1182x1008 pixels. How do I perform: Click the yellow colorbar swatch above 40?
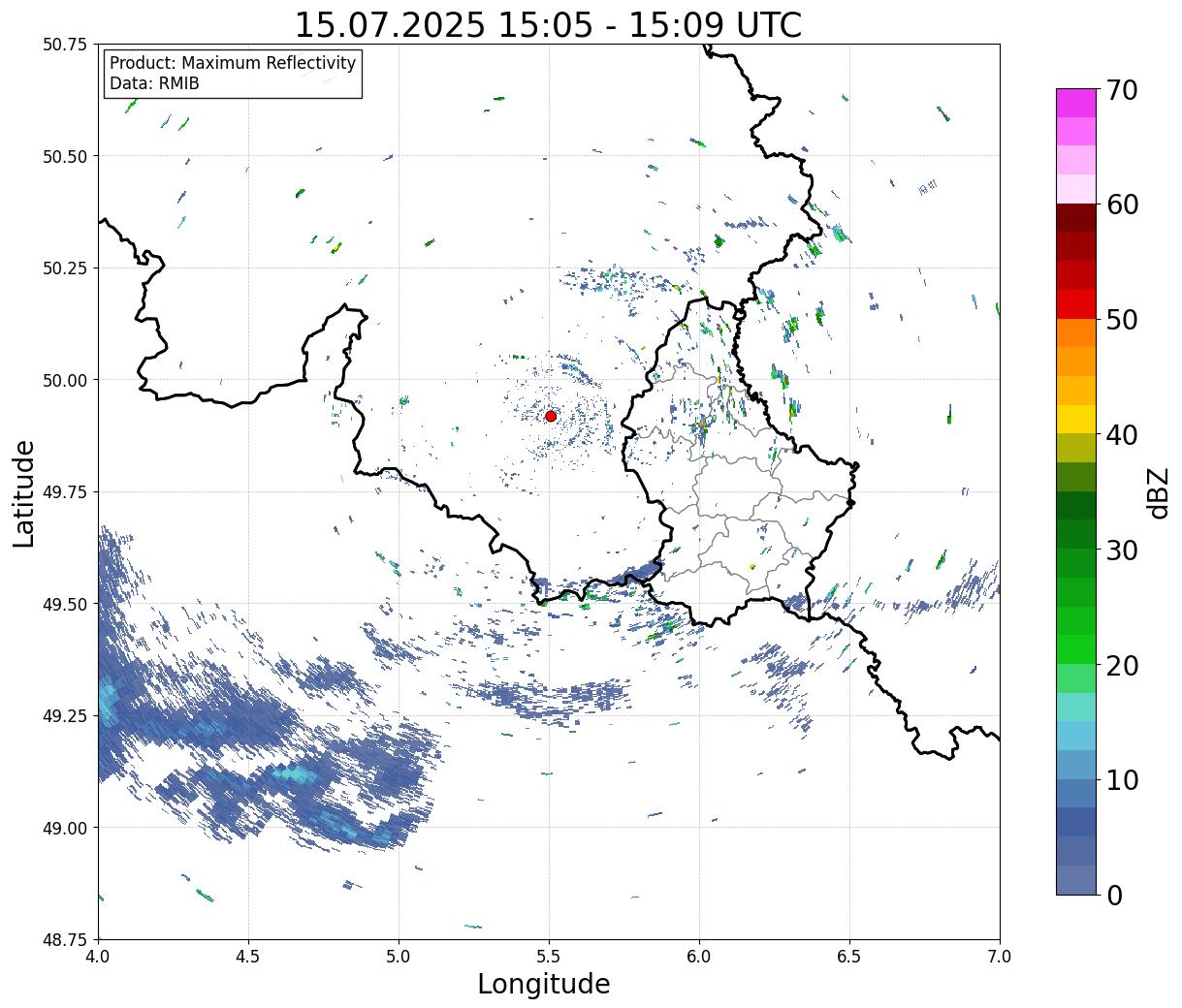[x=1076, y=420]
